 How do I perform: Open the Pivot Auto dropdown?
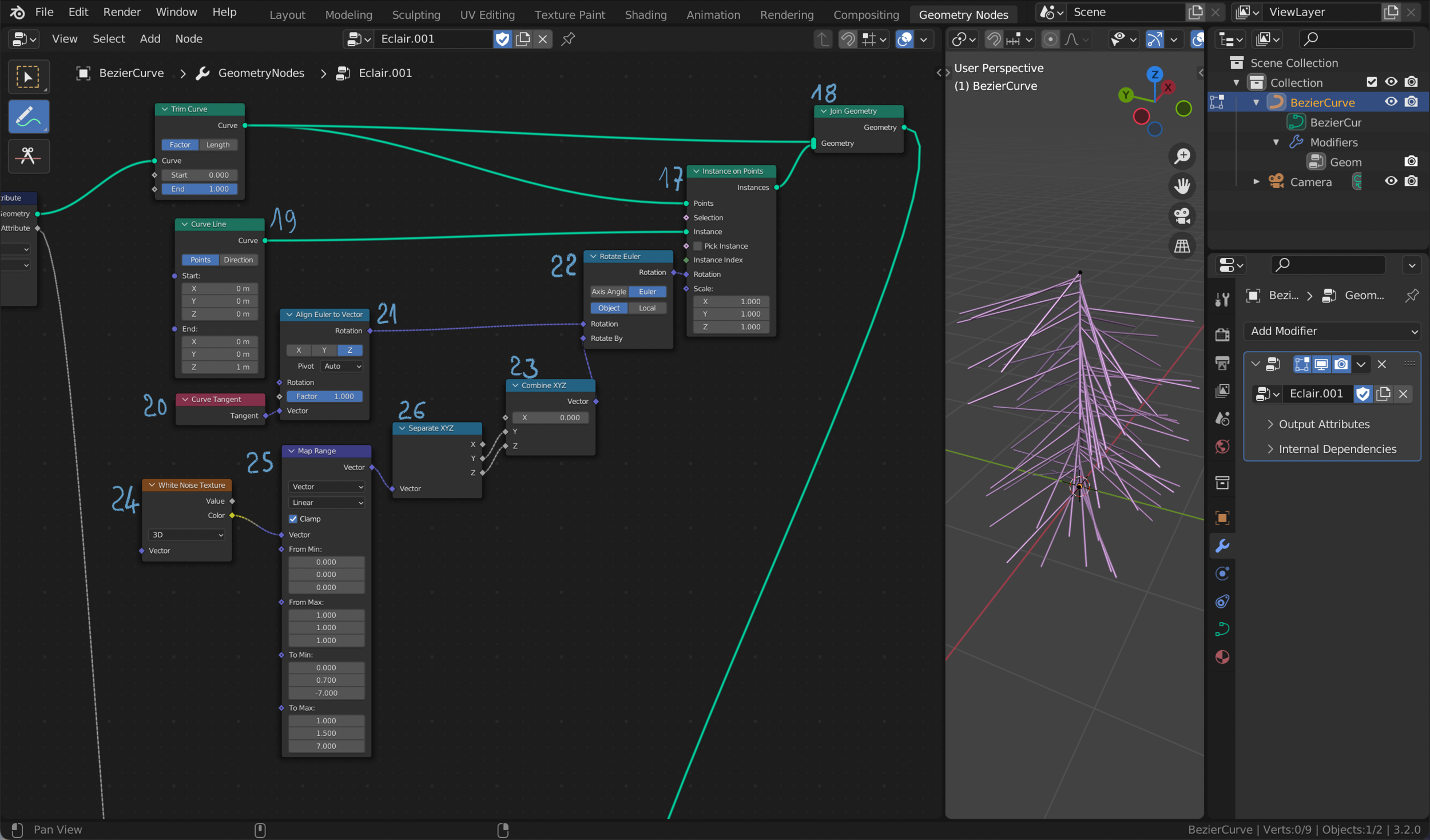click(x=342, y=366)
